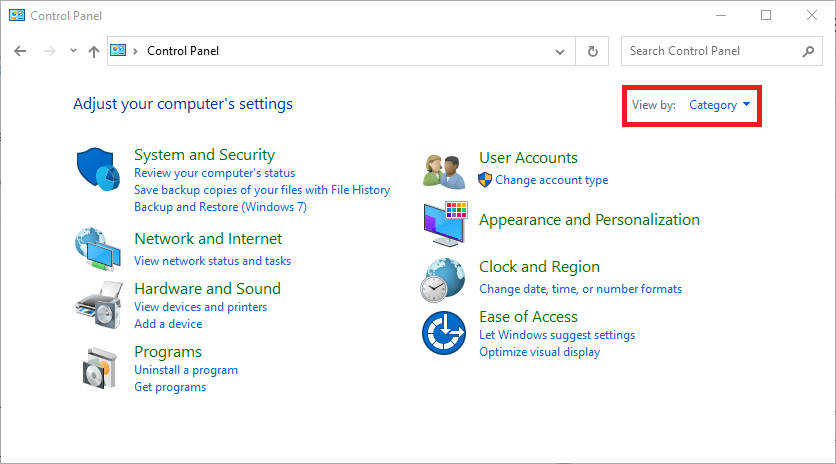836x464 pixels.
Task: Open Programs disc box icon
Action: [x=100, y=368]
